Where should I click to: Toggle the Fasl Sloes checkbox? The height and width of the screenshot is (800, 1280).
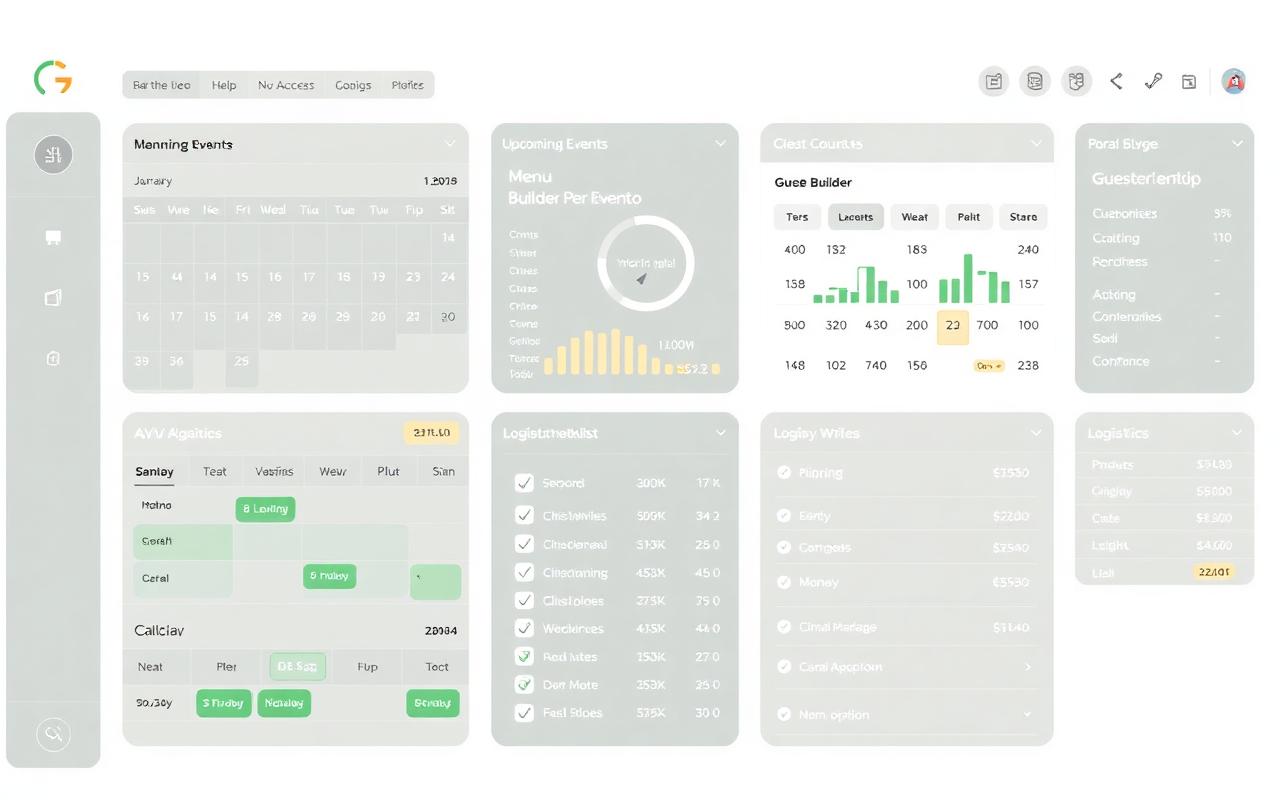(x=523, y=713)
